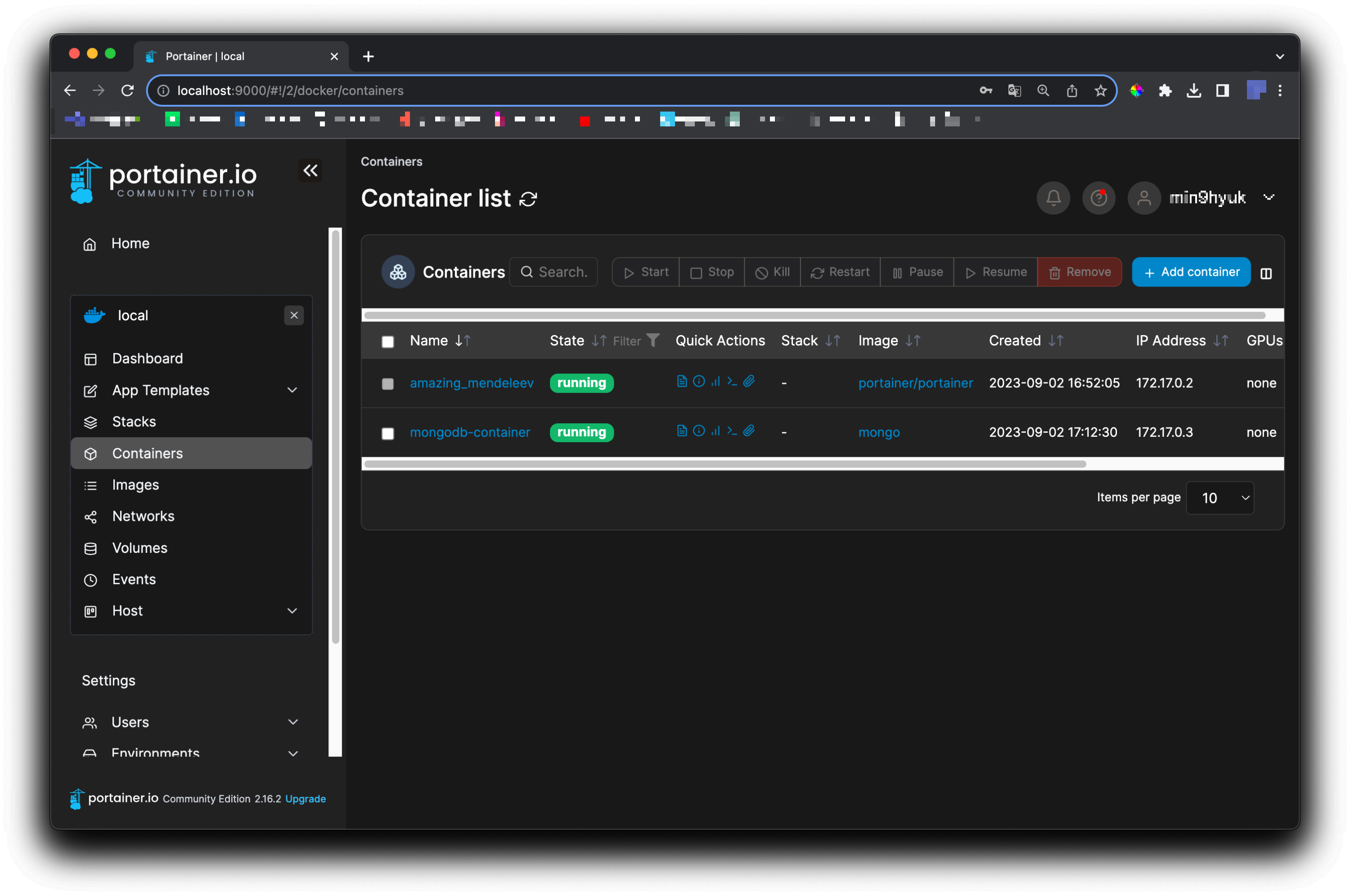The image size is (1350, 896).
Task: Expand the Host sidebar section
Action: (x=292, y=611)
